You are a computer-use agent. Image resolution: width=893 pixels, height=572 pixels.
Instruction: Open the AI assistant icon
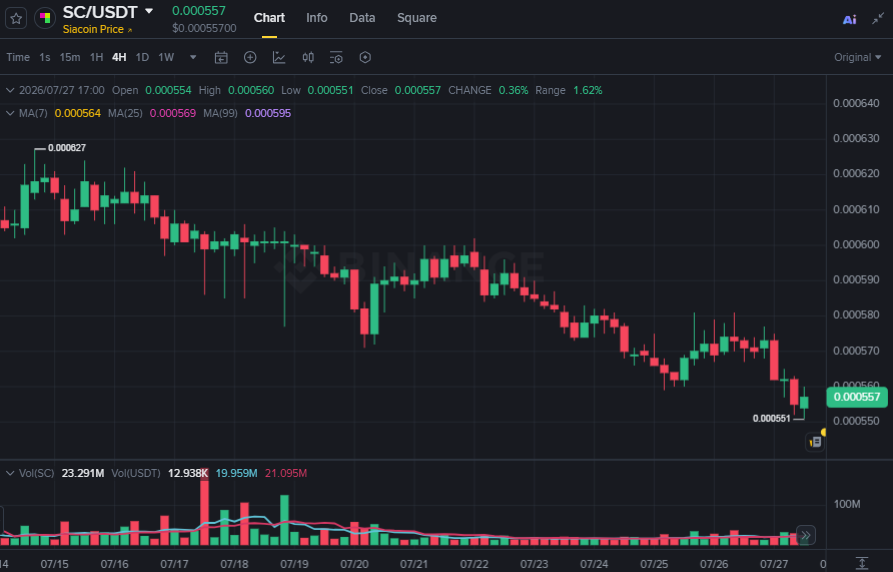[x=849, y=19]
